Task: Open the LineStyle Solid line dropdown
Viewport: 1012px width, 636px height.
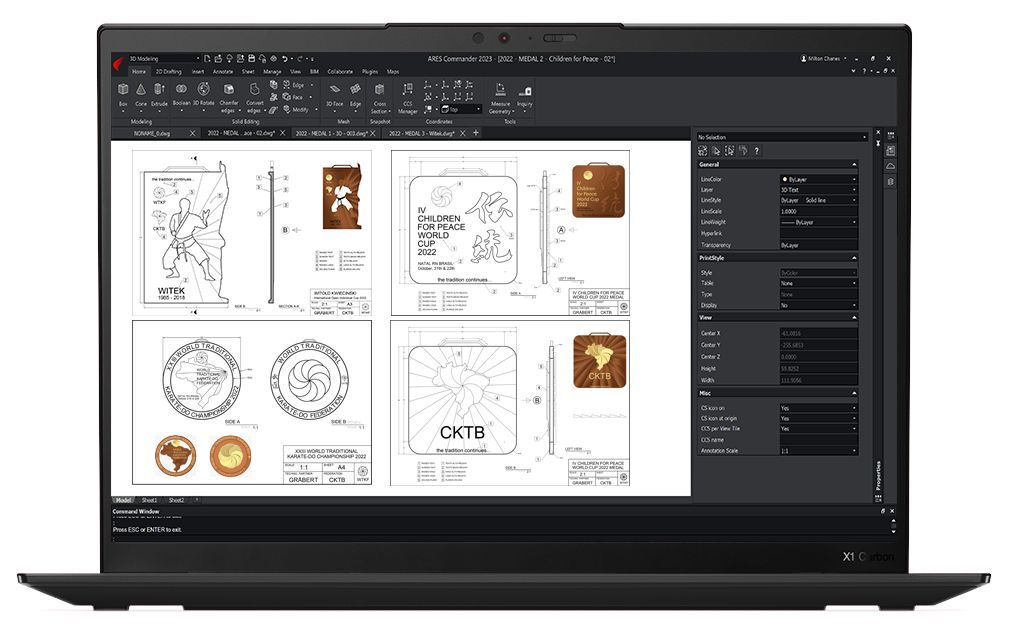Action: (x=818, y=200)
